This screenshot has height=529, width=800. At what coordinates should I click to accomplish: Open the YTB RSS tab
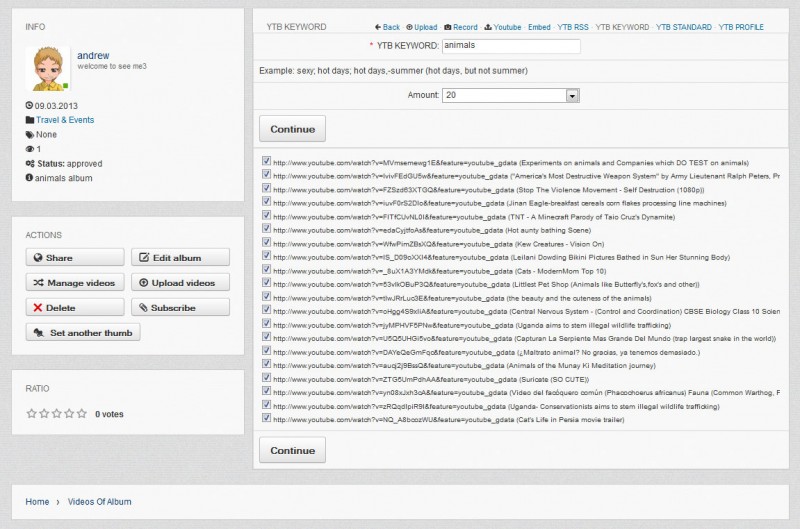[572, 27]
